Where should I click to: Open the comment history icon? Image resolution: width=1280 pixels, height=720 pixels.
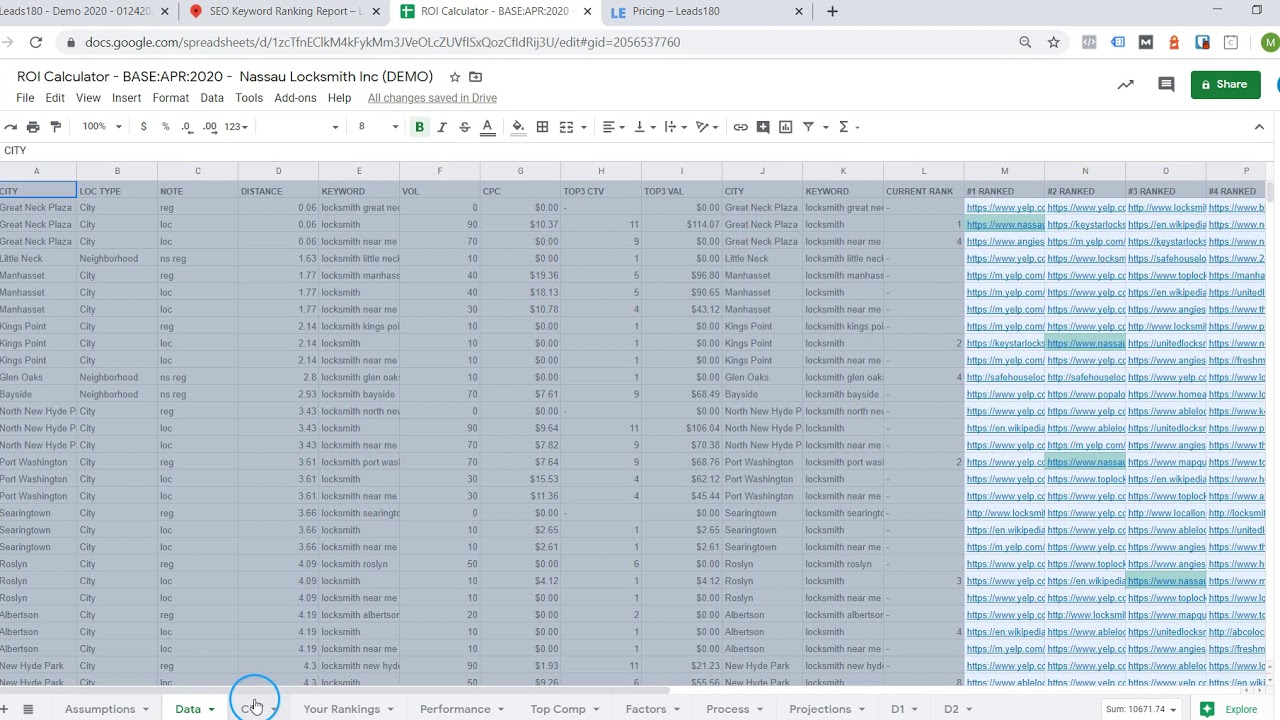[1166, 85]
